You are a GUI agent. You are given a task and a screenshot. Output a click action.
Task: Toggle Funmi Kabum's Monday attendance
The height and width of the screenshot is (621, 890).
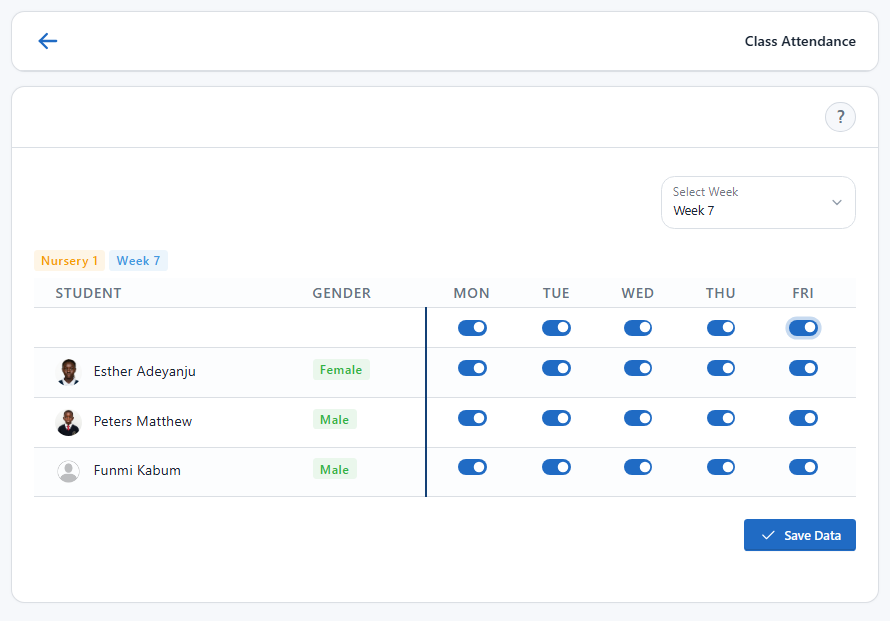tap(472, 466)
